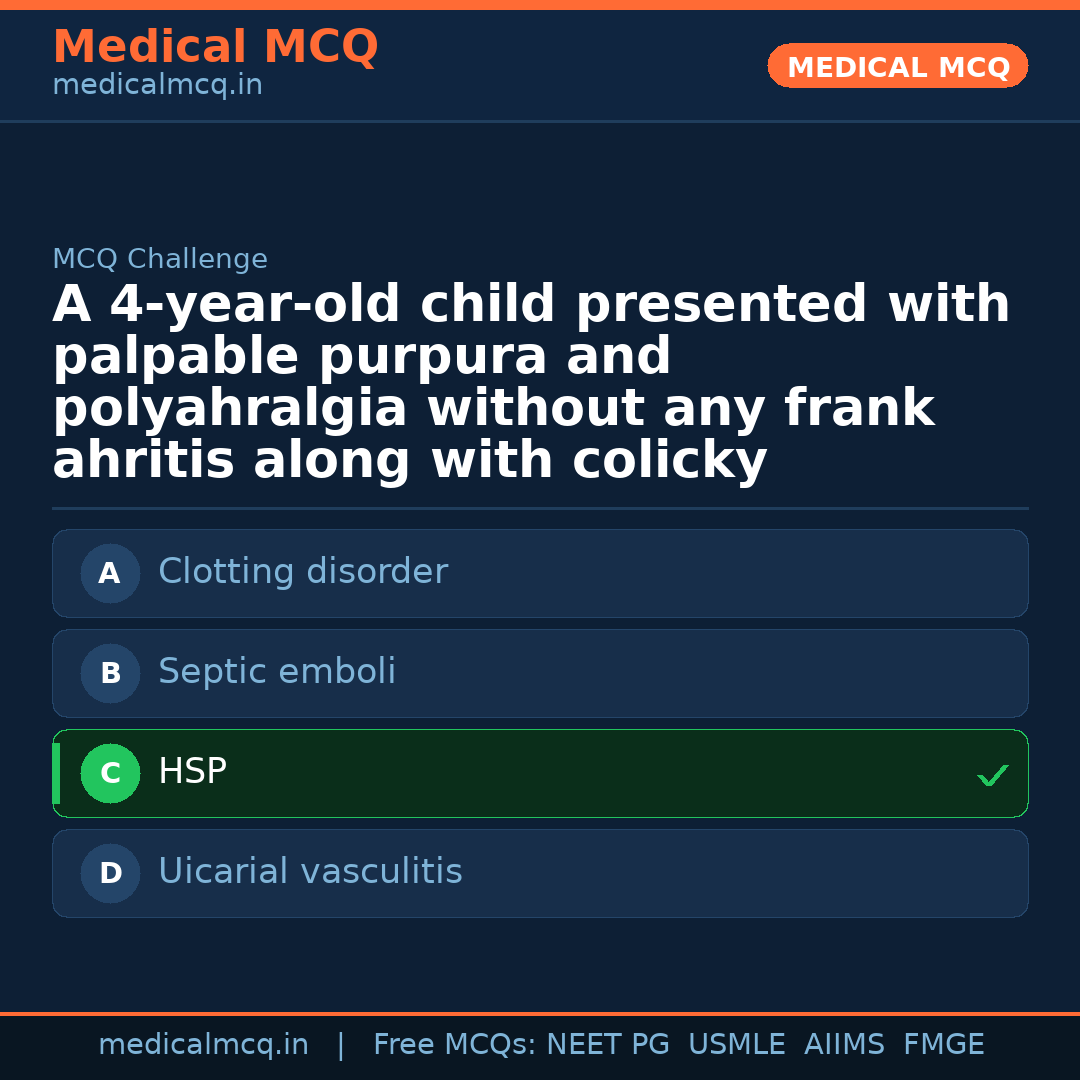Select the Clotting disorder answer text
This screenshot has width=1080, height=1080.
302,572
